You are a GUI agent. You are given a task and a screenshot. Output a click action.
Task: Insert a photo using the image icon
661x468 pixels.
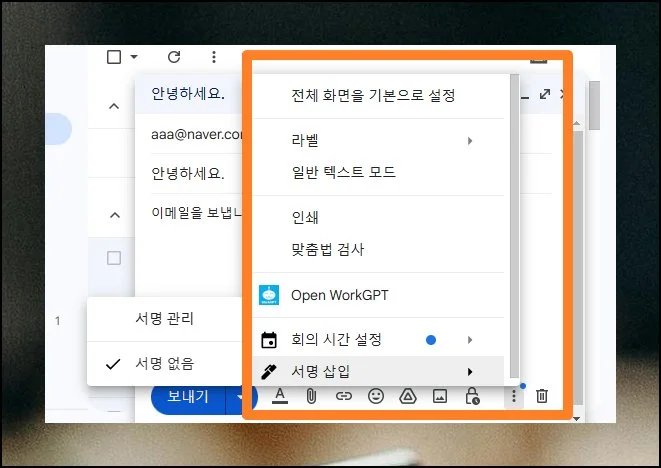pyautogui.click(x=439, y=396)
